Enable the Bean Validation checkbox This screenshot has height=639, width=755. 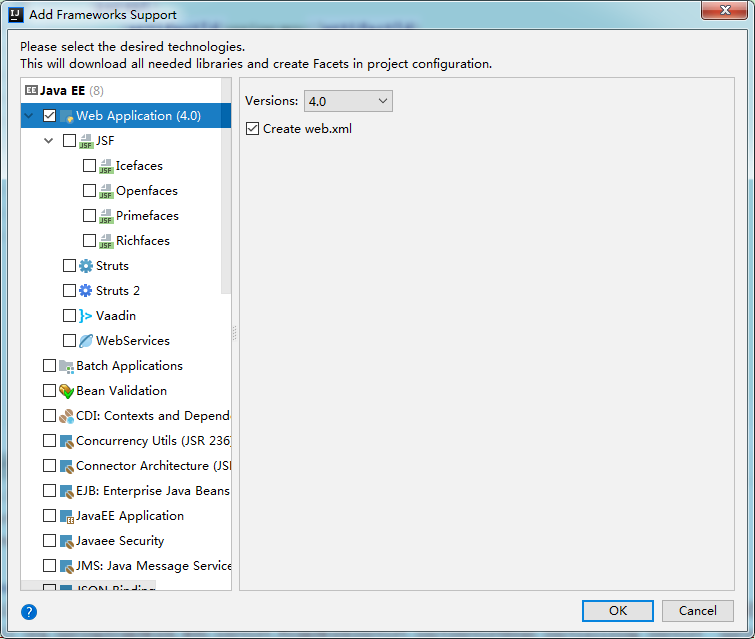pos(50,391)
